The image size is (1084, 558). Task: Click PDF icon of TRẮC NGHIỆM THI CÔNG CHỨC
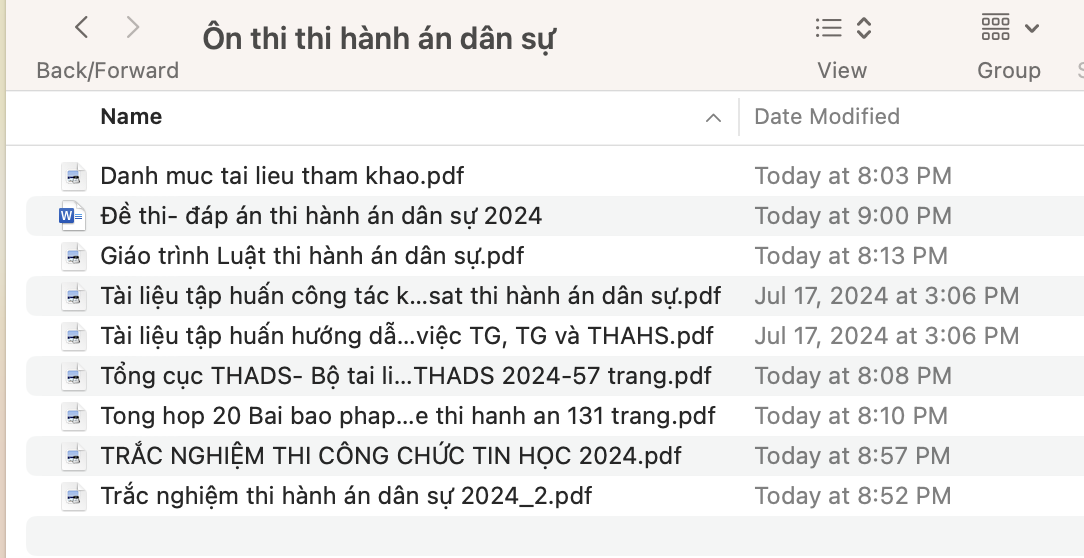(73, 457)
